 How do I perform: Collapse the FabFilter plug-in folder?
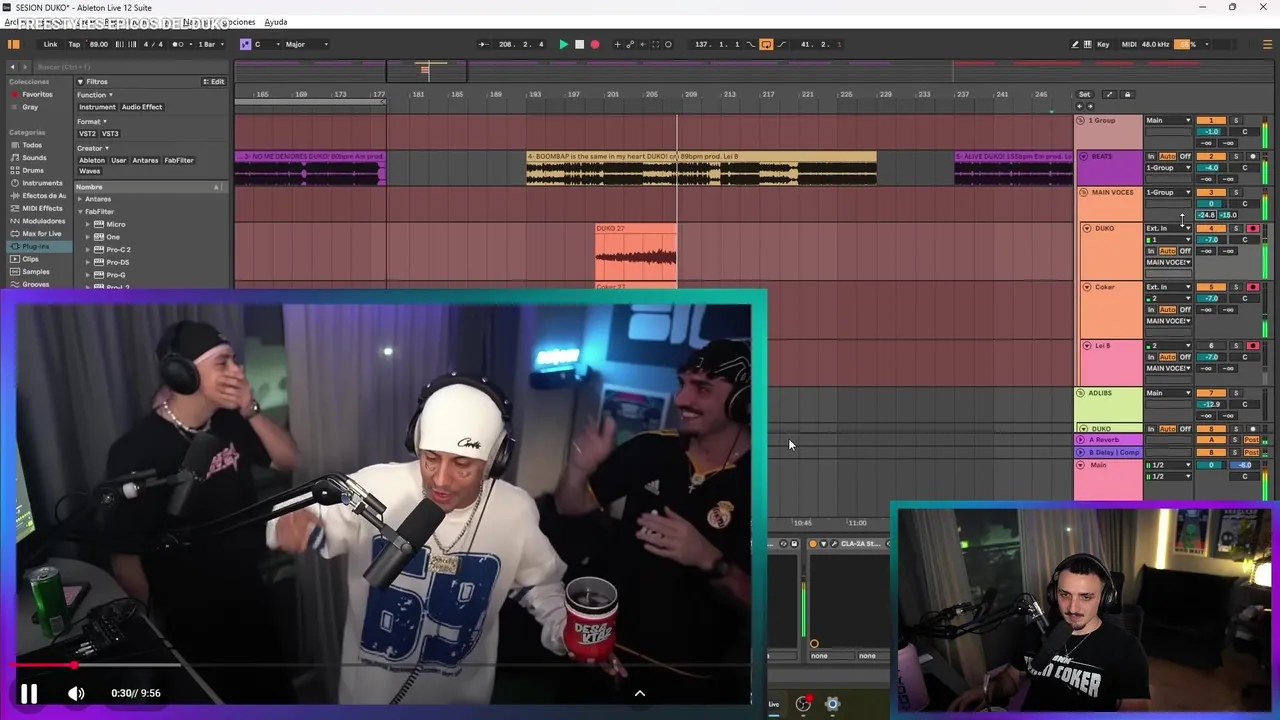[x=81, y=212]
